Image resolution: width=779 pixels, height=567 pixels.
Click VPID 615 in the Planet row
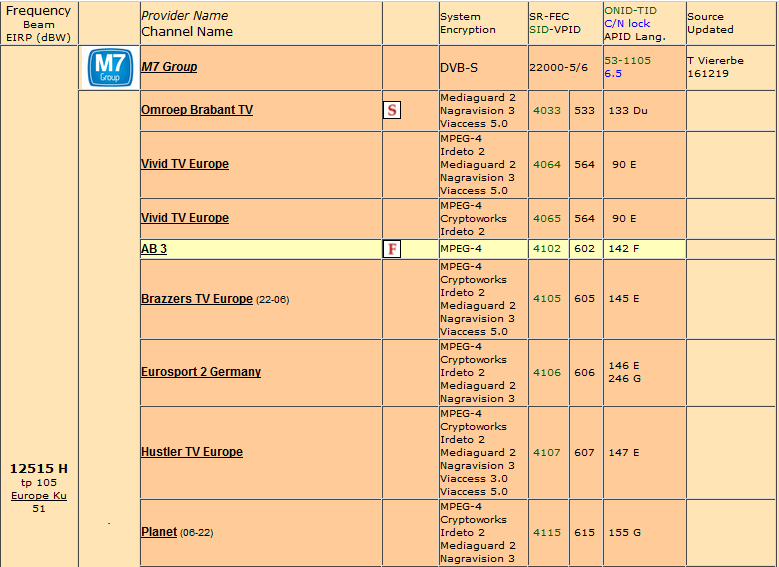click(x=584, y=533)
